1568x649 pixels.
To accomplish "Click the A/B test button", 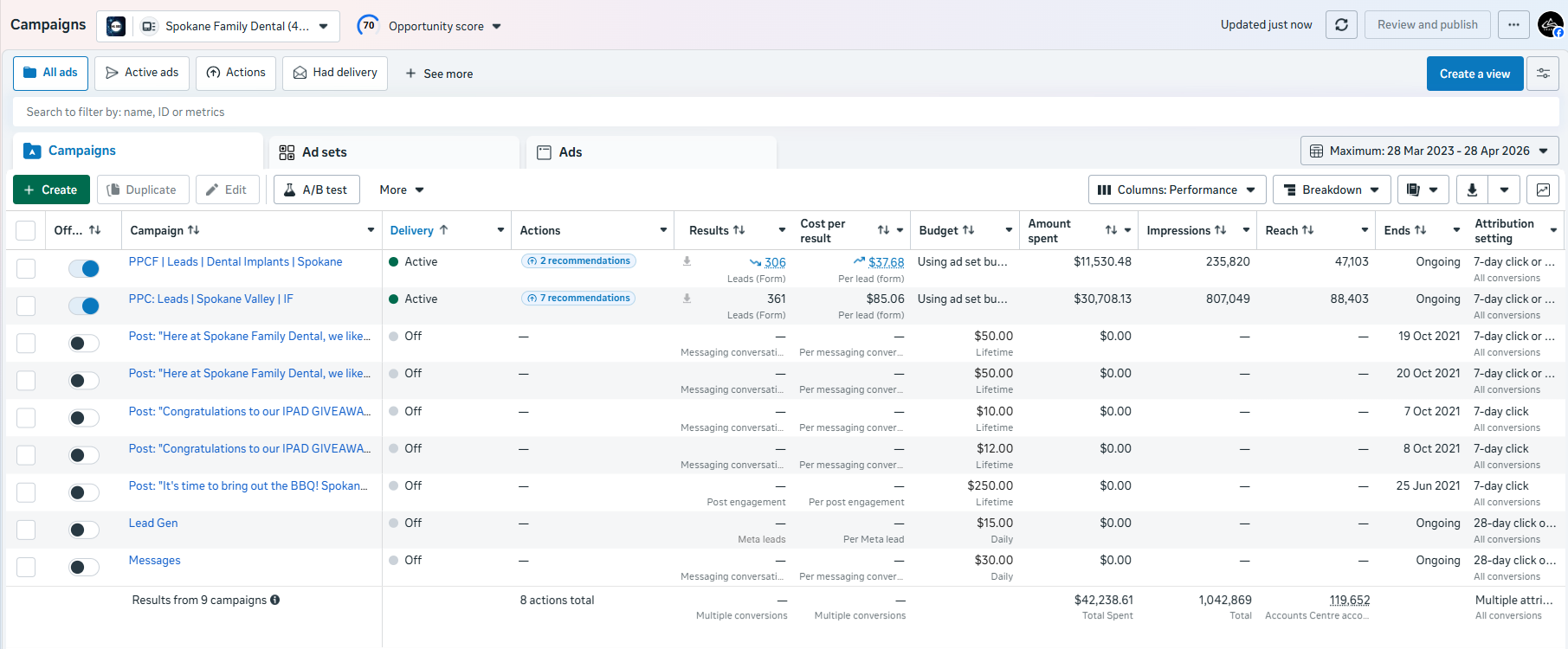I will [316, 190].
